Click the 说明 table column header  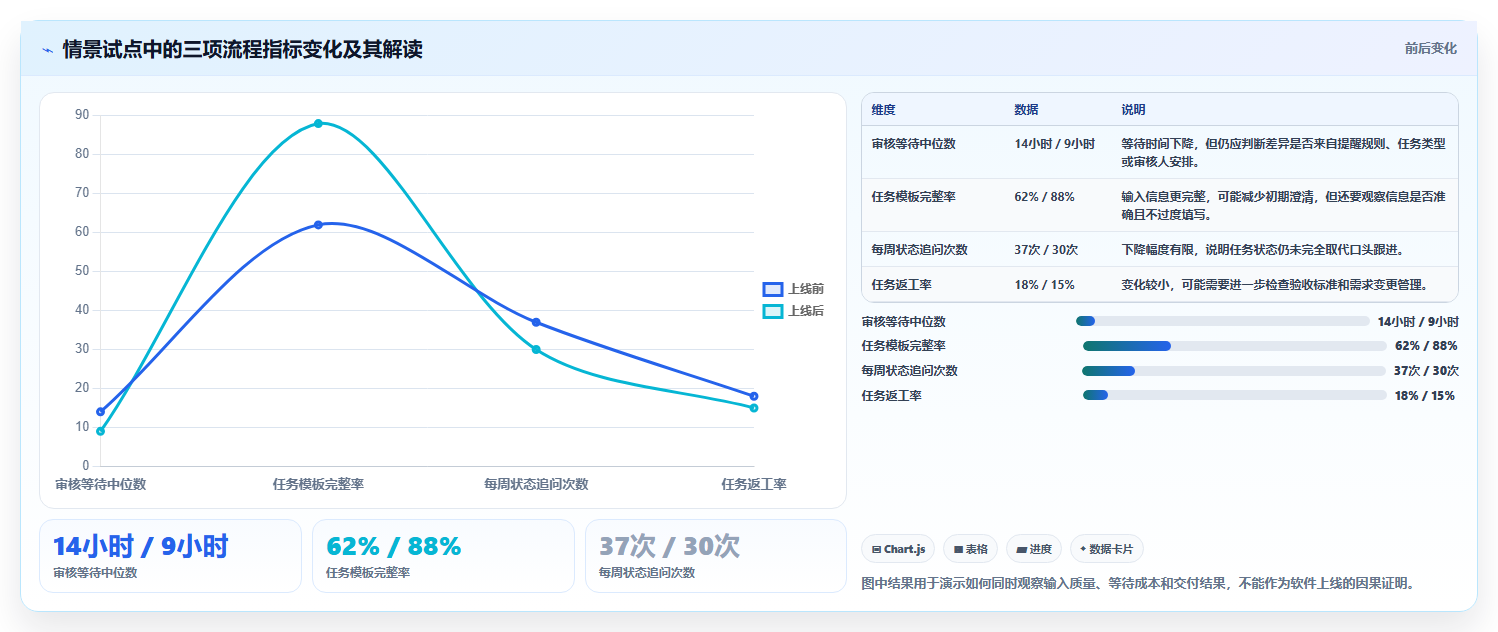(1133, 110)
